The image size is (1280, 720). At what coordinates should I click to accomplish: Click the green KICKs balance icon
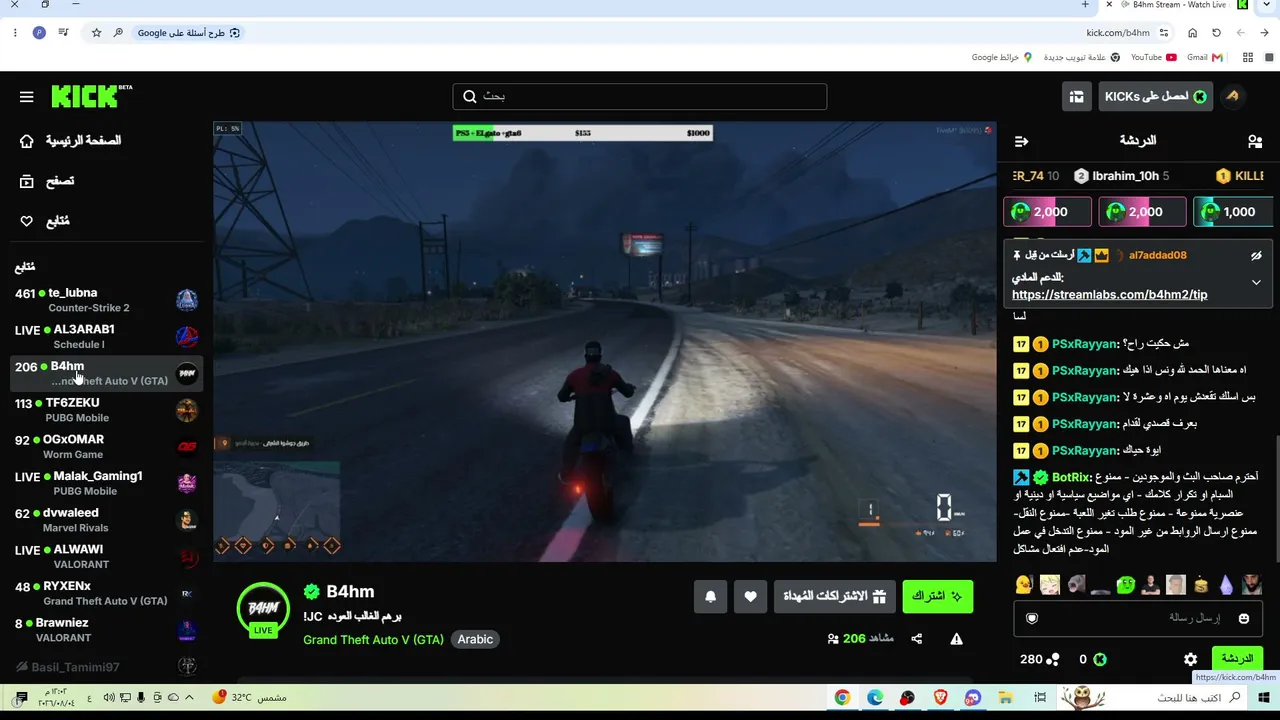coord(1099,660)
